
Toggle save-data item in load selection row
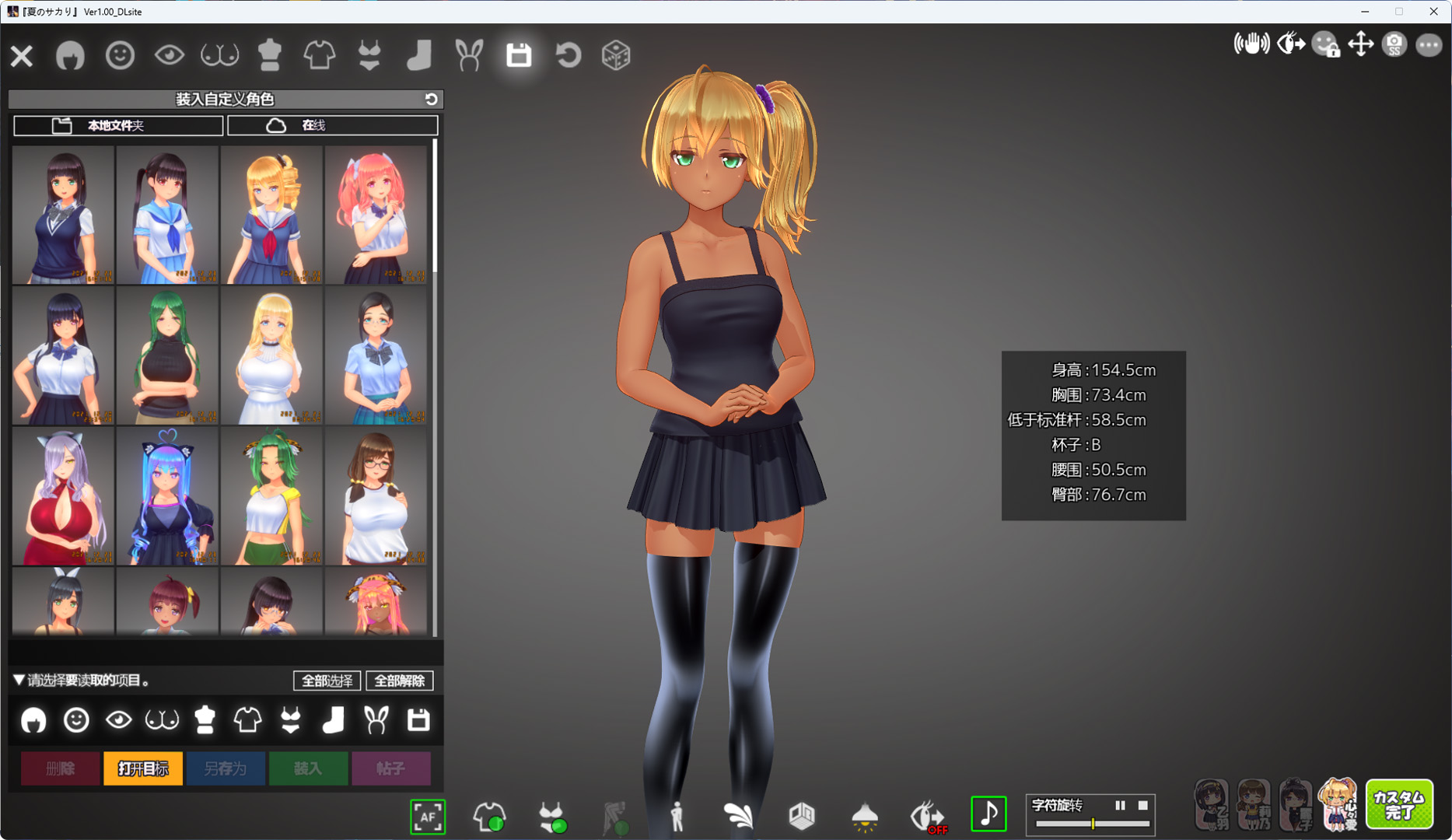coord(418,720)
